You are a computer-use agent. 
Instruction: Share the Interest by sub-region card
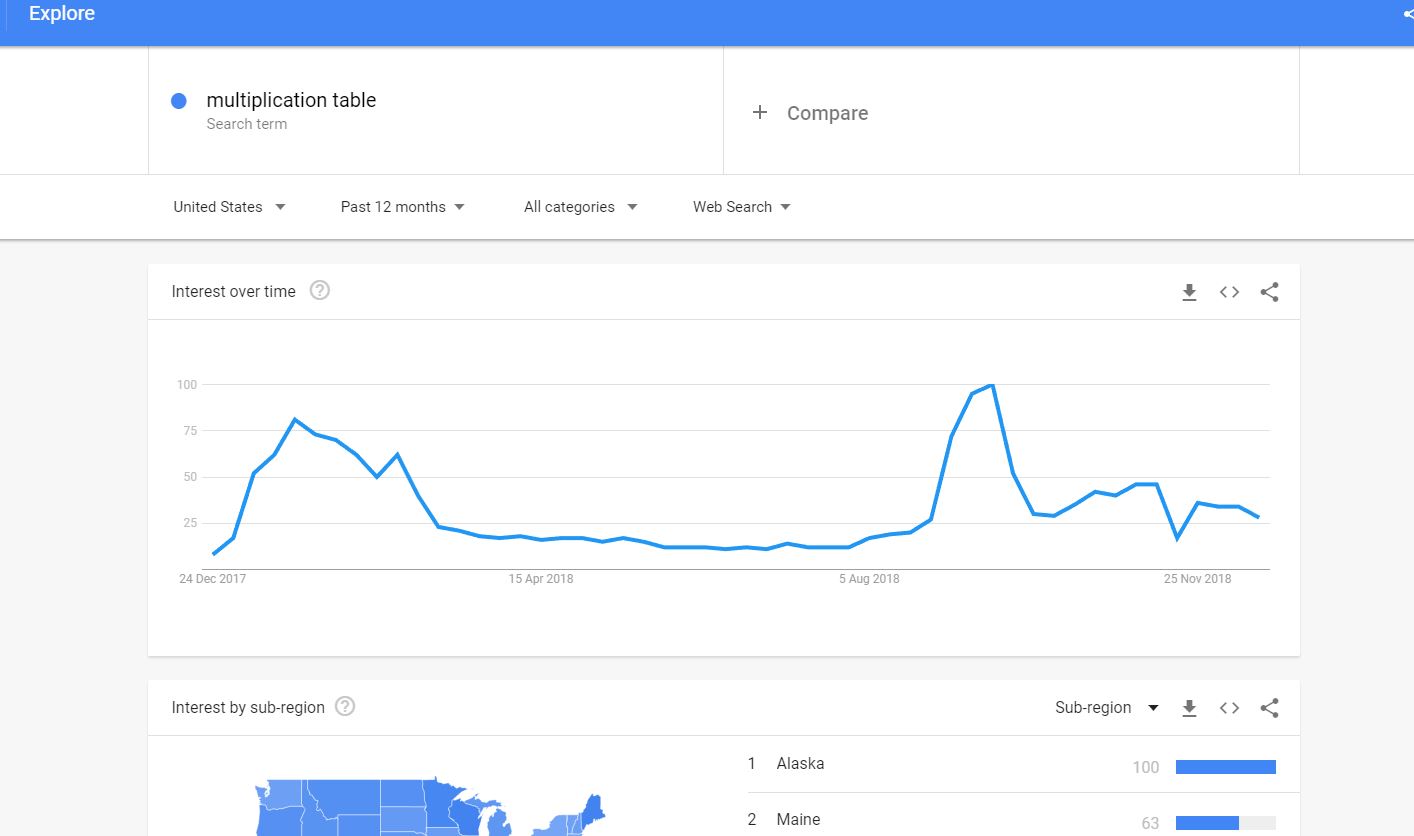click(1269, 708)
